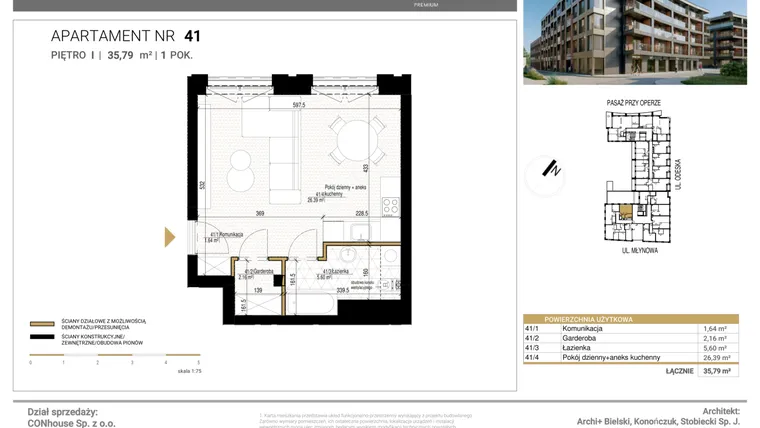Click the '369' dimension on plan

click(x=260, y=213)
